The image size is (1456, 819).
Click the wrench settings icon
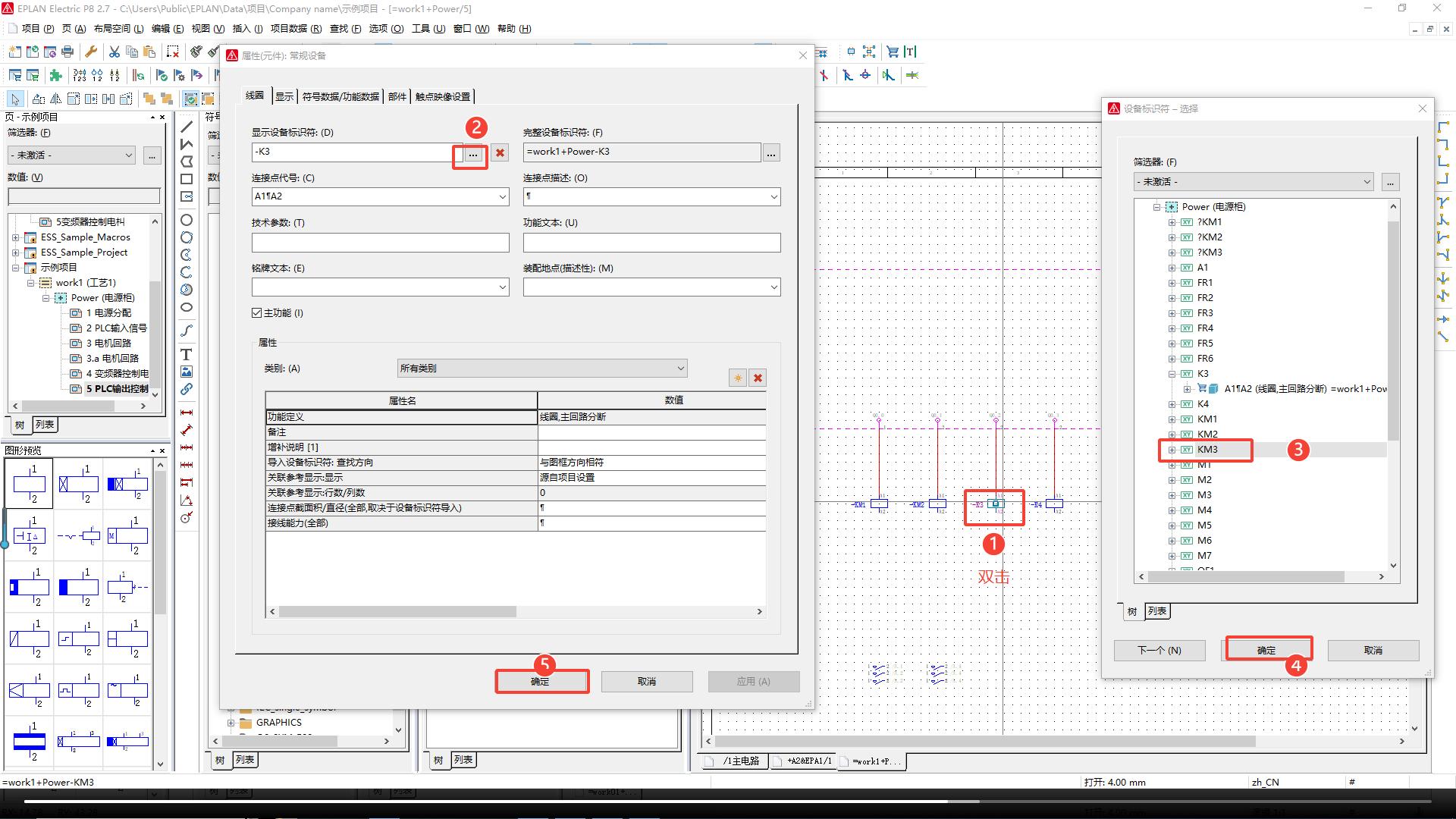click(x=91, y=52)
